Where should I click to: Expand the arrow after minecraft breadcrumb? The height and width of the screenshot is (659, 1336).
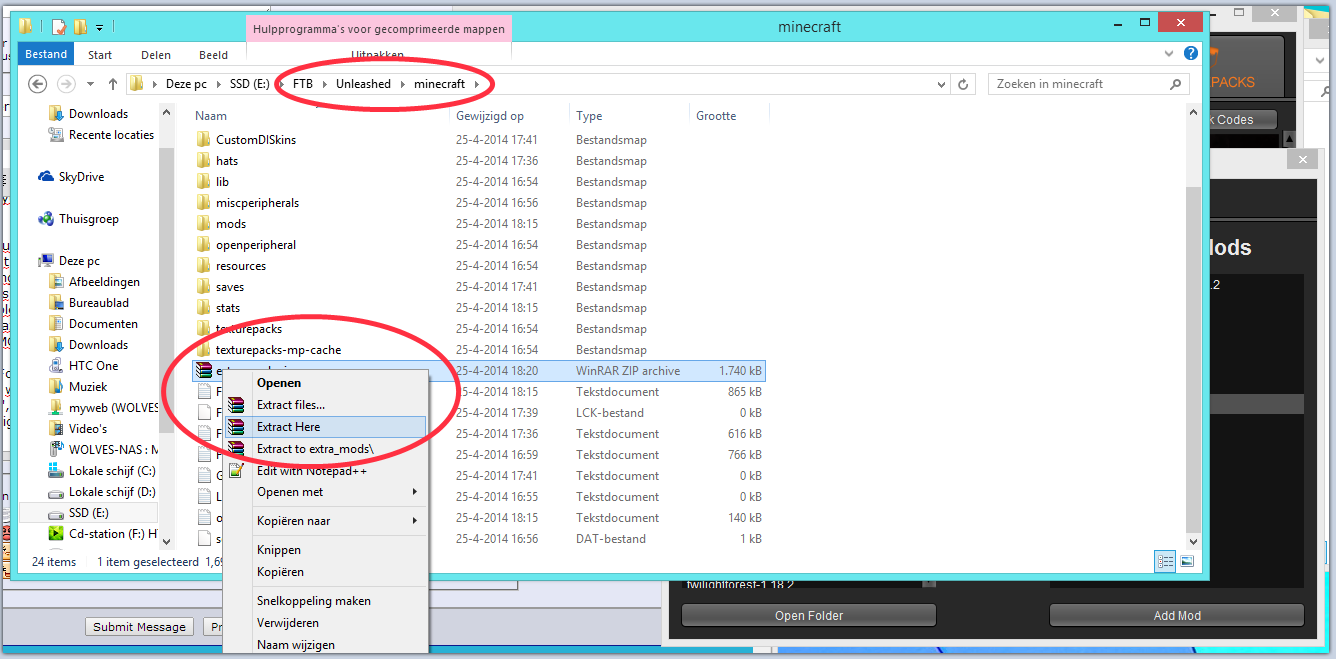pos(477,84)
